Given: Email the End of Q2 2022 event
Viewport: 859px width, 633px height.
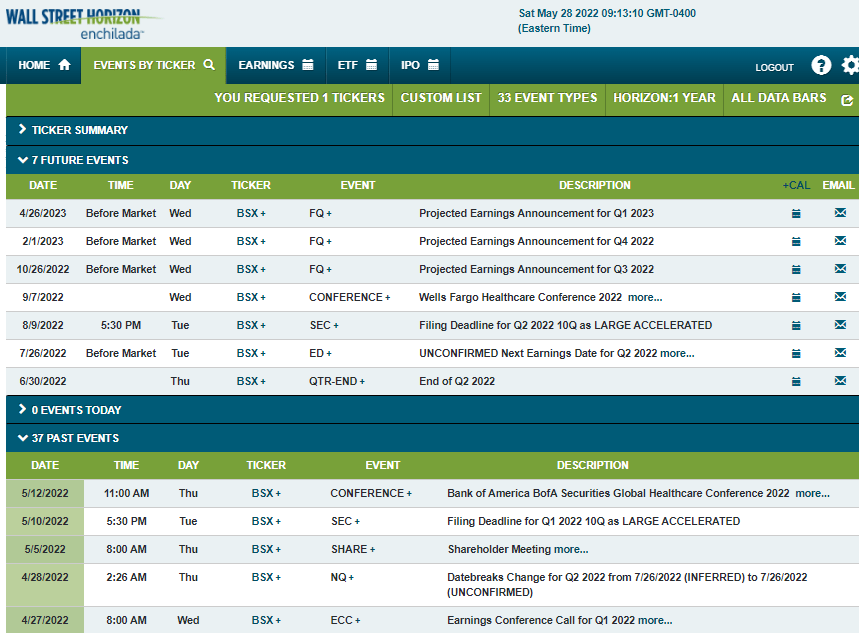Looking at the screenshot, I should click(838, 381).
